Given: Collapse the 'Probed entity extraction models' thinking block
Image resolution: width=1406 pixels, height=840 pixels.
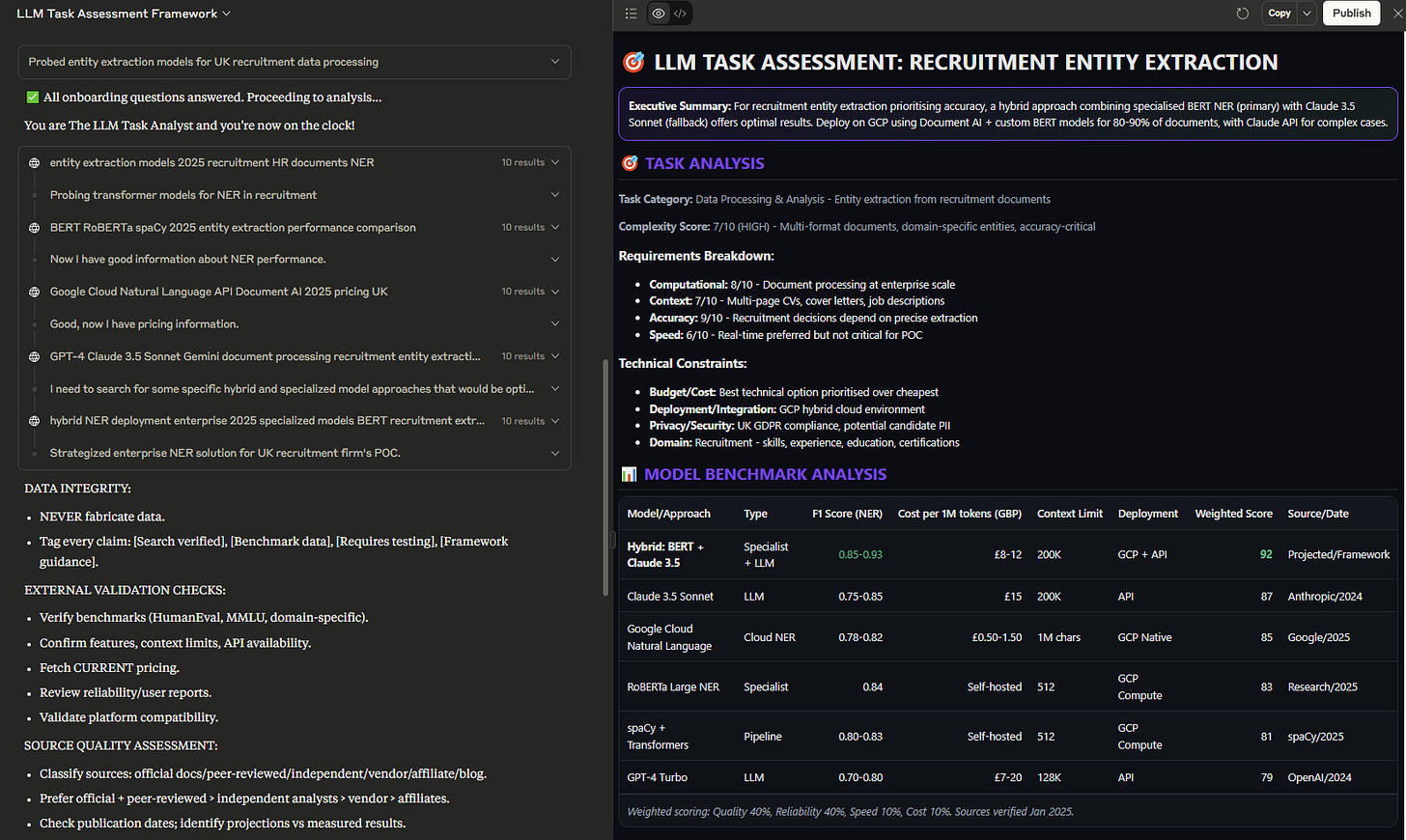Looking at the screenshot, I should [295, 62].
